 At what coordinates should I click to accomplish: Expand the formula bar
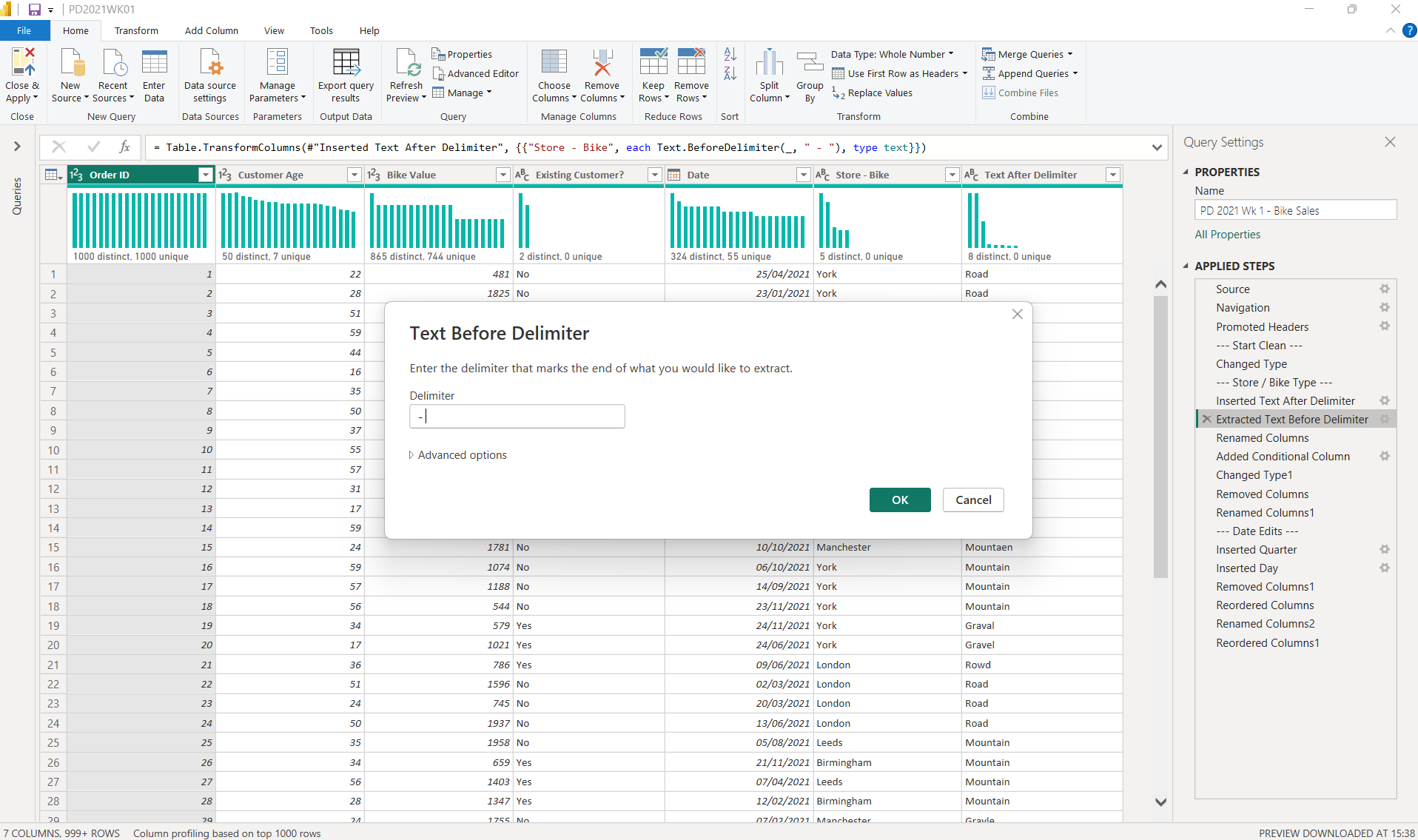(x=1156, y=147)
